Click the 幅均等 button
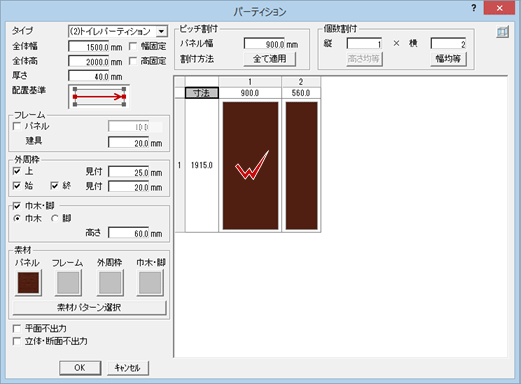 pyautogui.click(x=448, y=59)
